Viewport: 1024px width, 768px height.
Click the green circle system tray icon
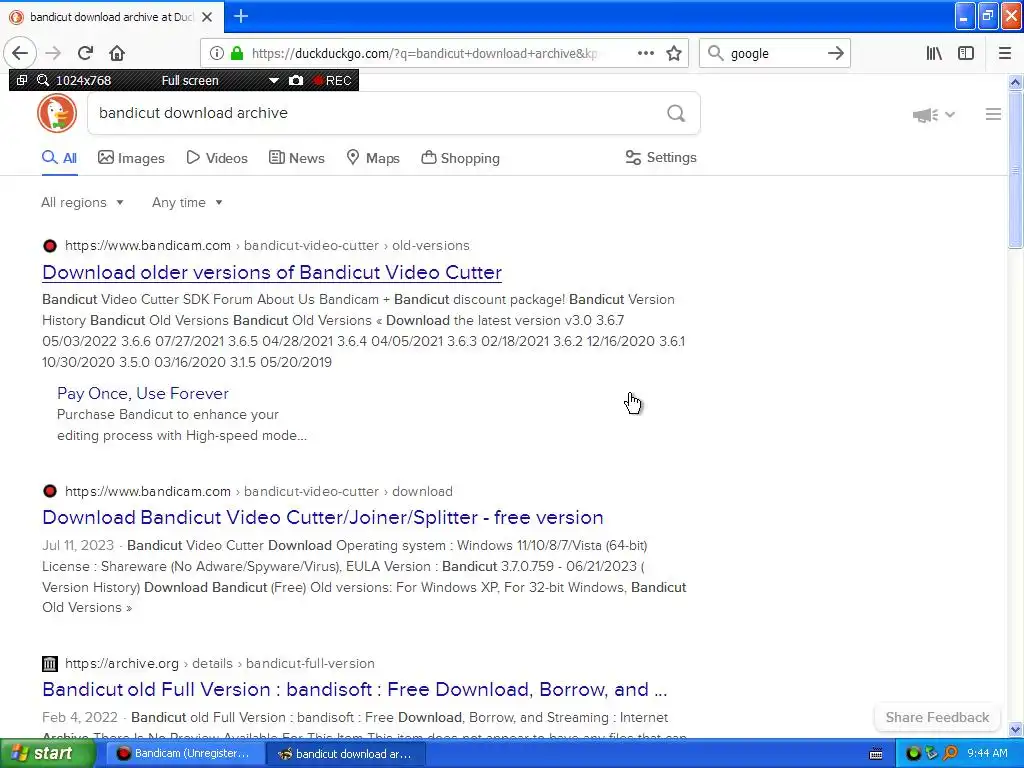(914, 754)
